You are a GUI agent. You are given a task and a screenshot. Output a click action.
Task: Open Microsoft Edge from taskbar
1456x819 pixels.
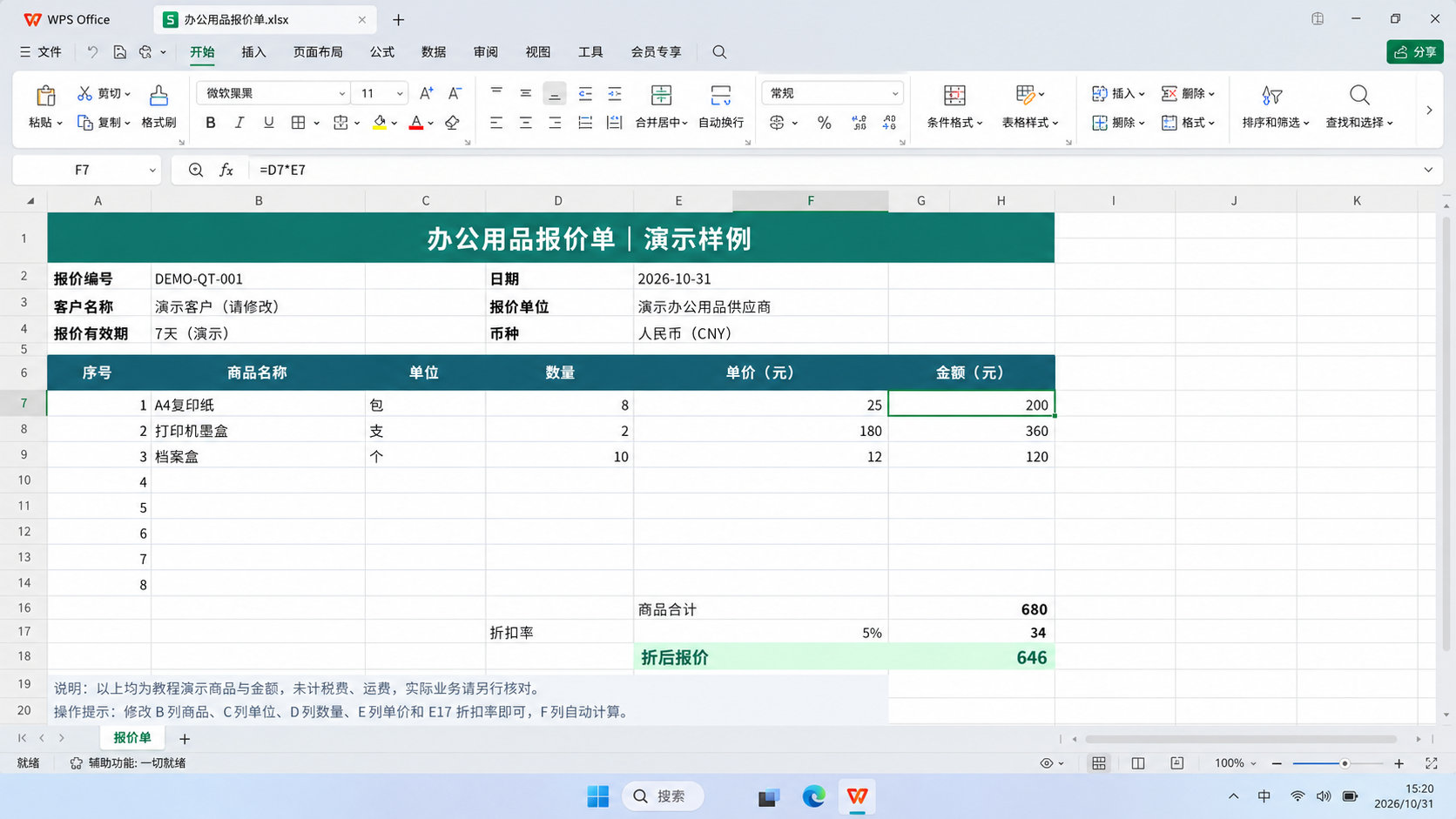(813, 796)
